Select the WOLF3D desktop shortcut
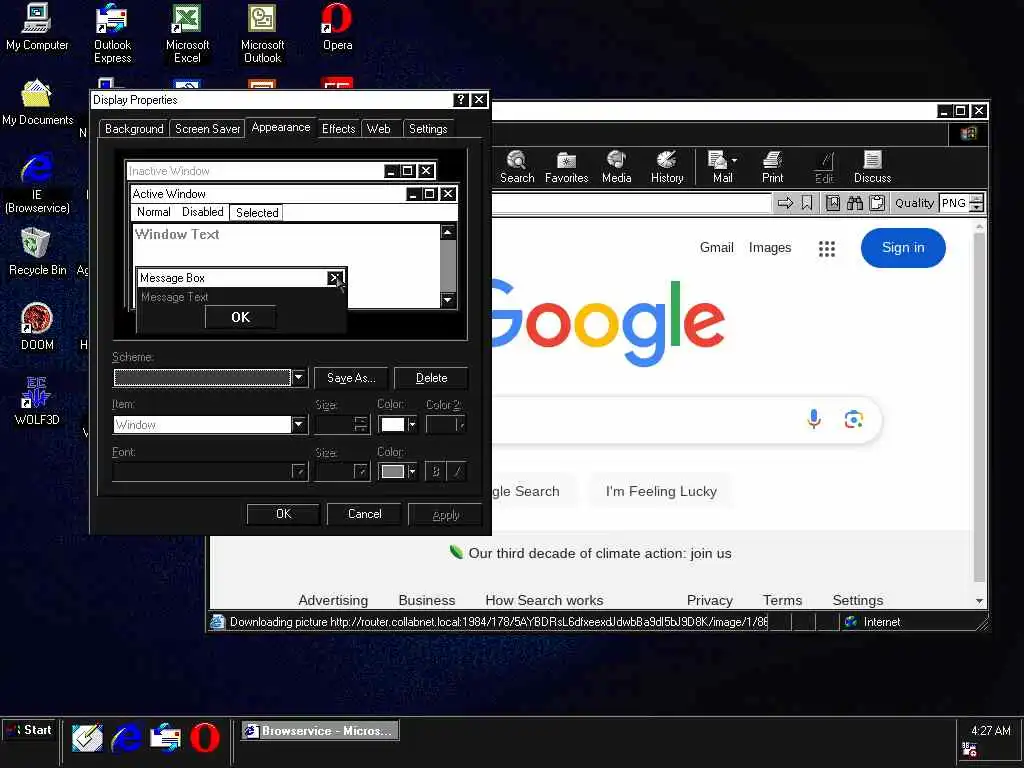 [x=37, y=401]
